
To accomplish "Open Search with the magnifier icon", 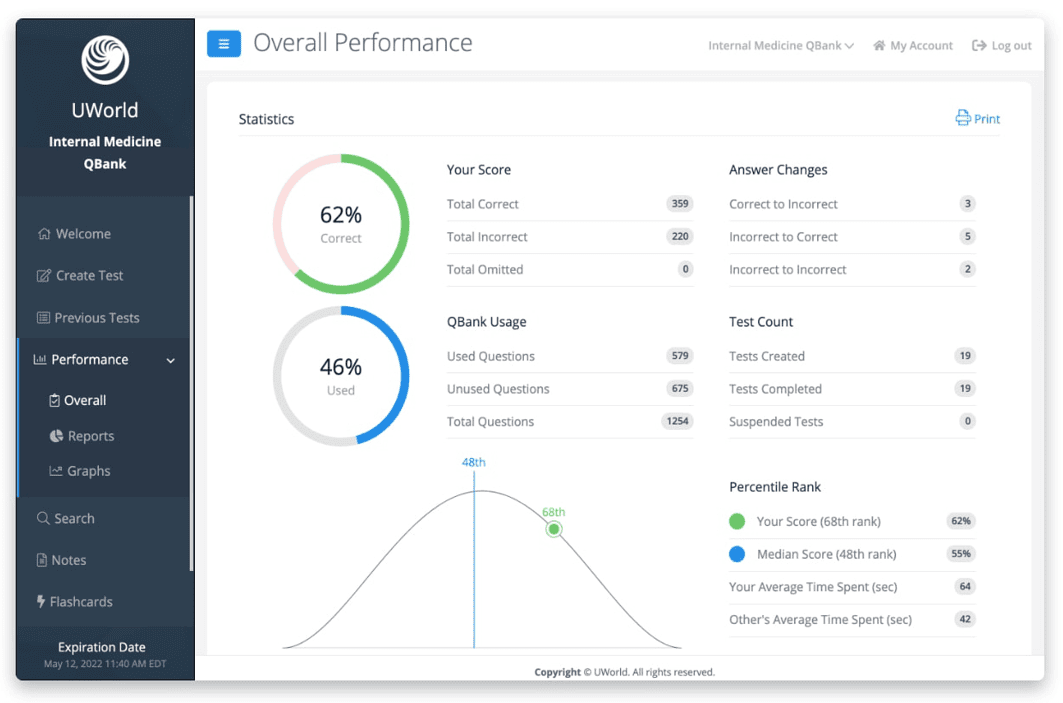I will pyautogui.click(x=43, y=518).
